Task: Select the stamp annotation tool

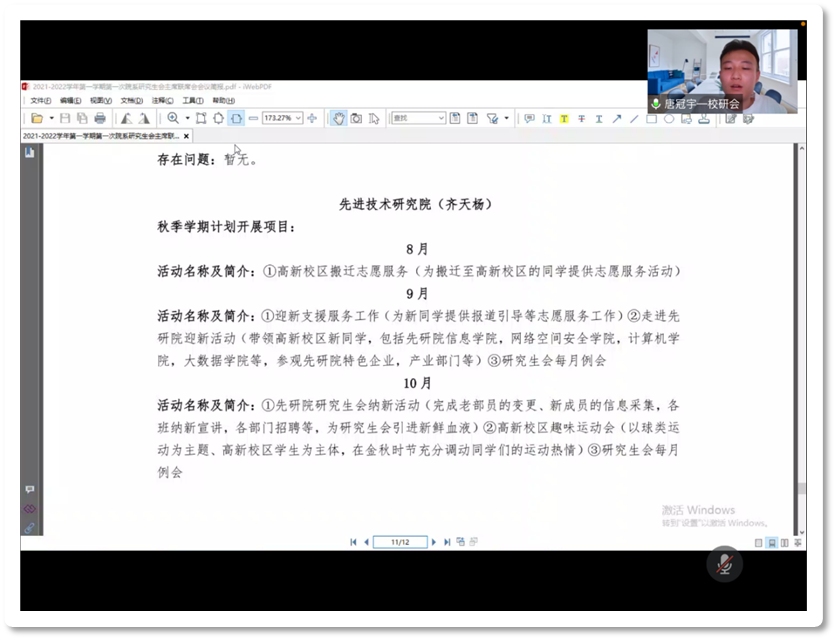Action: (x=704, y=119)
